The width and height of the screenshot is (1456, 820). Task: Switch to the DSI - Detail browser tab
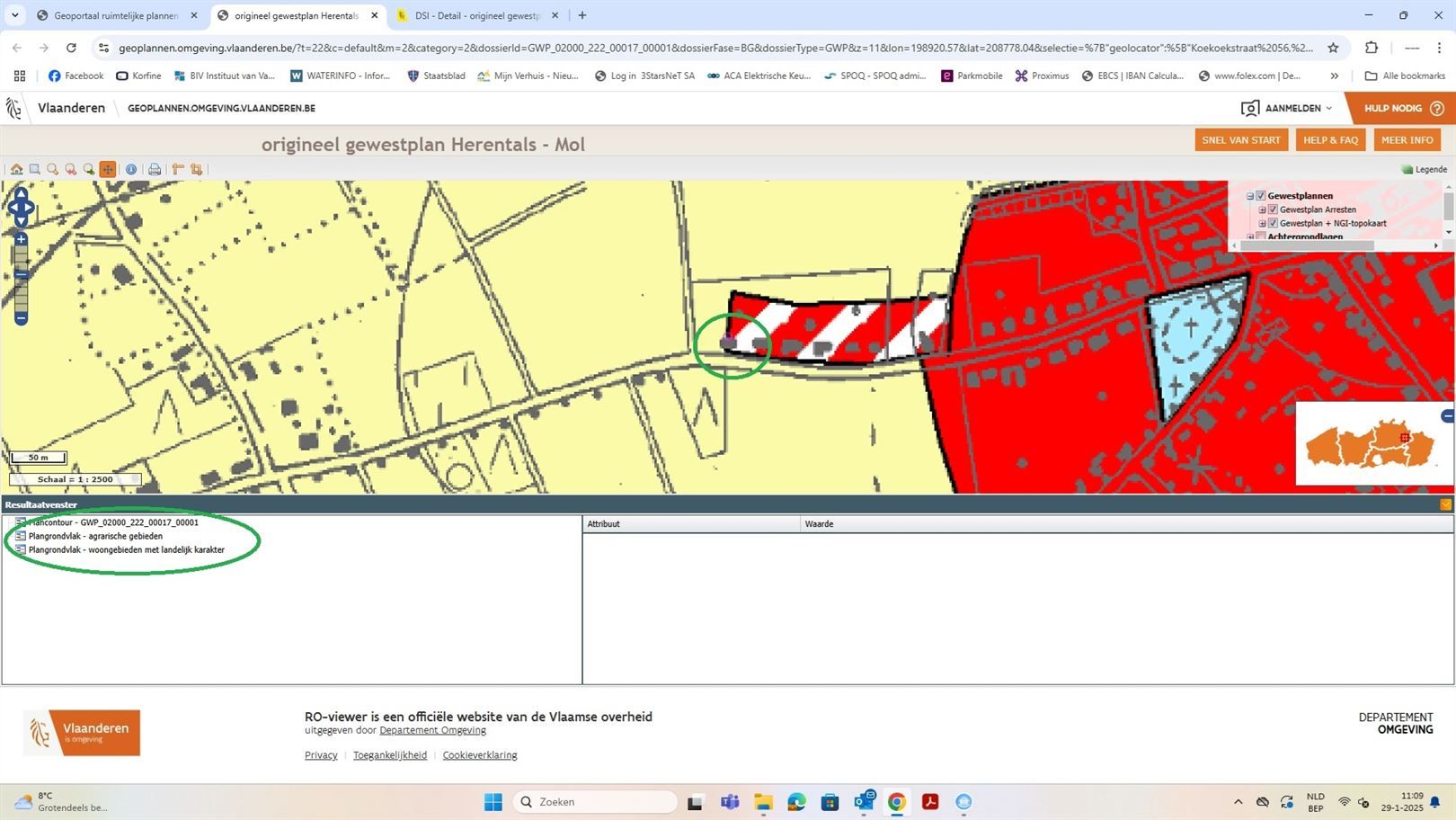point(476,15)
